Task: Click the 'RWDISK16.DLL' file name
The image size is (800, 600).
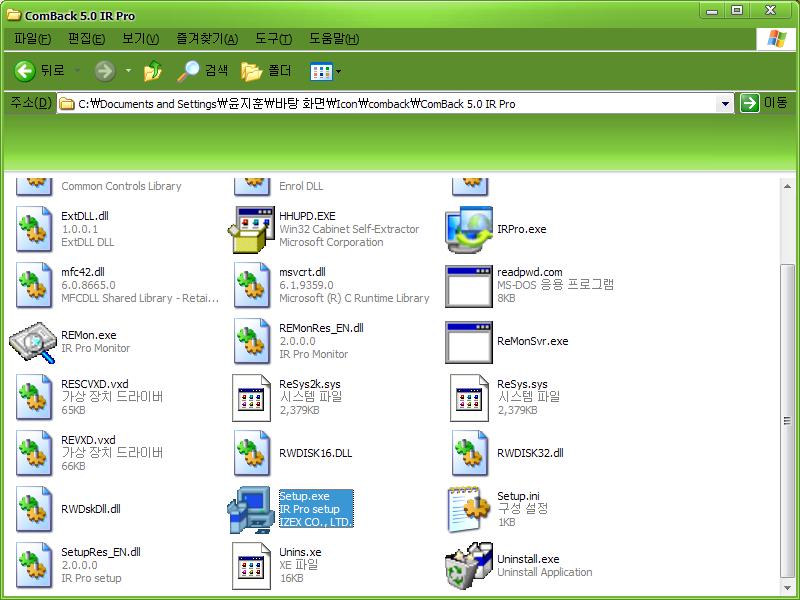Action: [315, 453]
